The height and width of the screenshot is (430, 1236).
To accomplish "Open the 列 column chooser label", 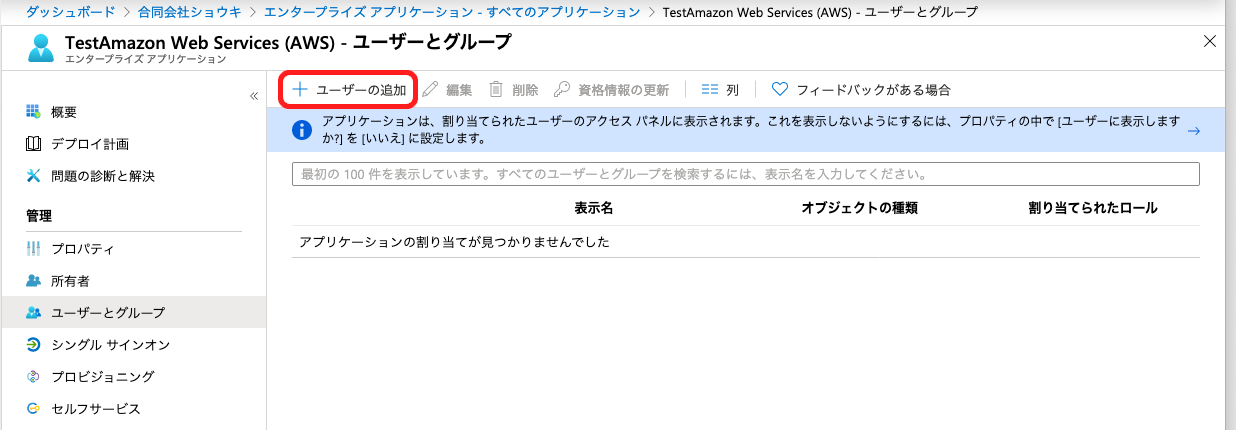I will pyautogui.click(x=733, y=90).
